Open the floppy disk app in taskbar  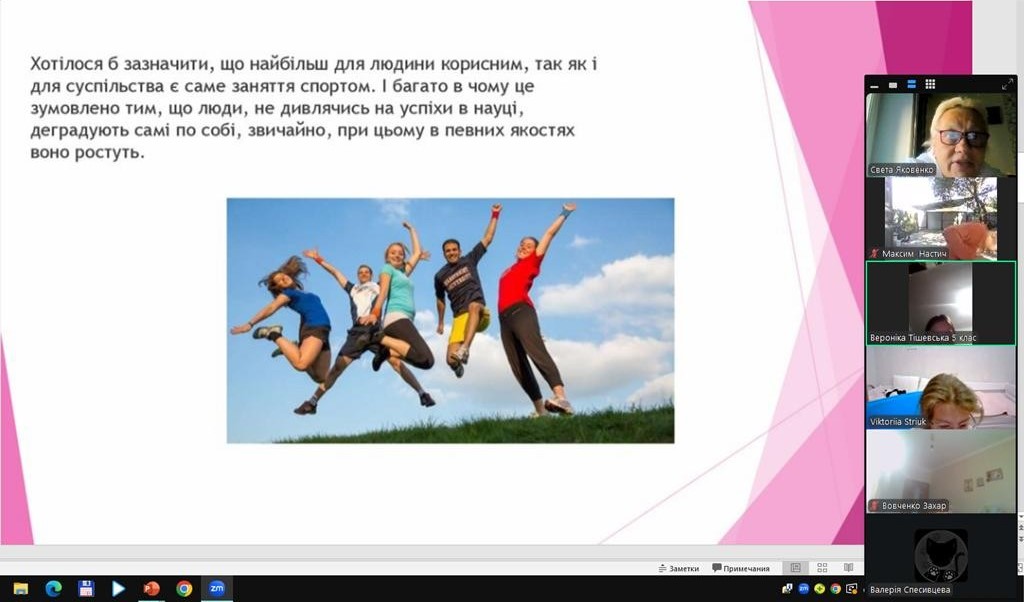click(86, 589)
